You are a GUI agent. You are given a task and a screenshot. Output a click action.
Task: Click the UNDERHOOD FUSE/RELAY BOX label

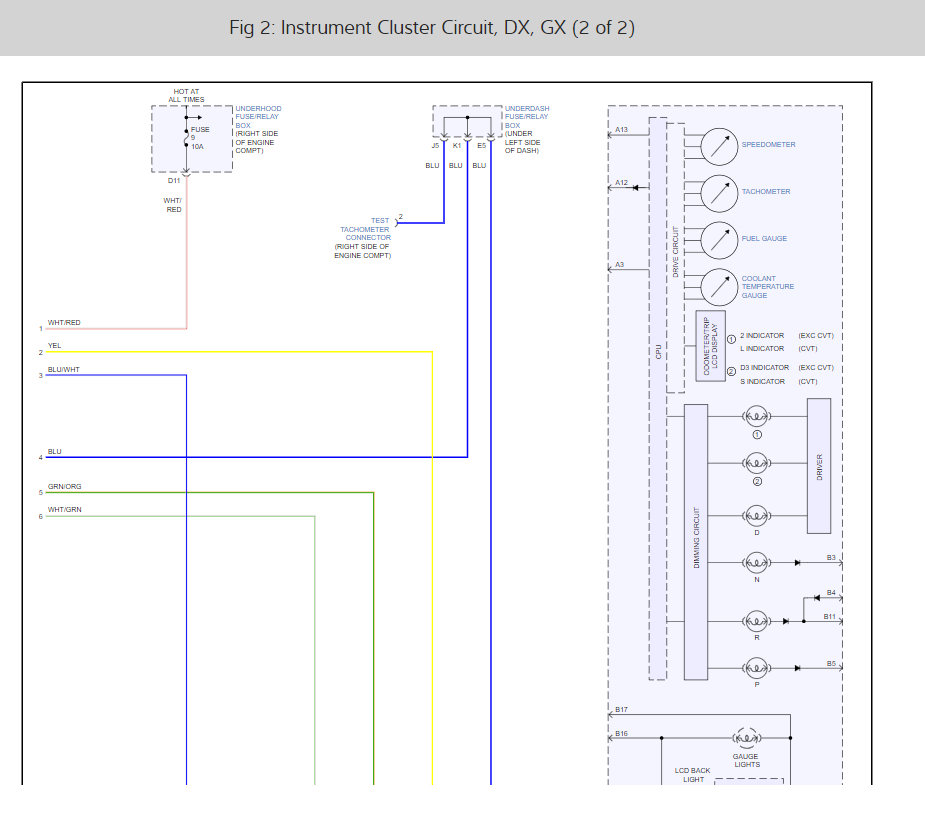pyautogui.click(x=258, y=117)
